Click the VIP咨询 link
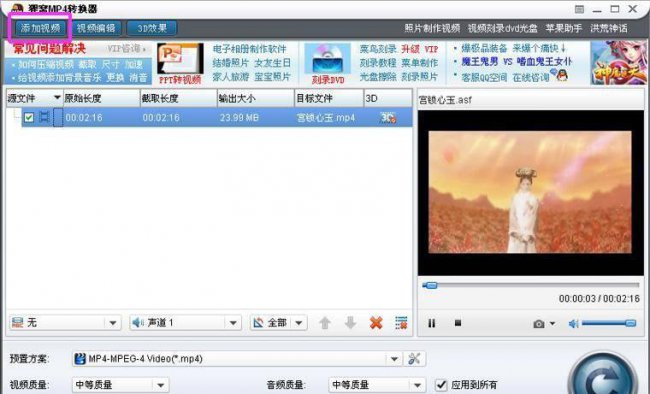The width and height of the screenshot is (650, 394). (126, 49)
